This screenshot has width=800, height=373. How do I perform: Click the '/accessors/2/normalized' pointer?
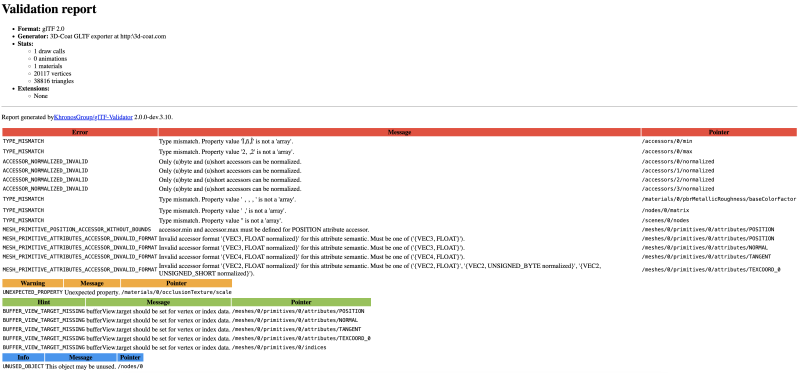pos(678,180)
